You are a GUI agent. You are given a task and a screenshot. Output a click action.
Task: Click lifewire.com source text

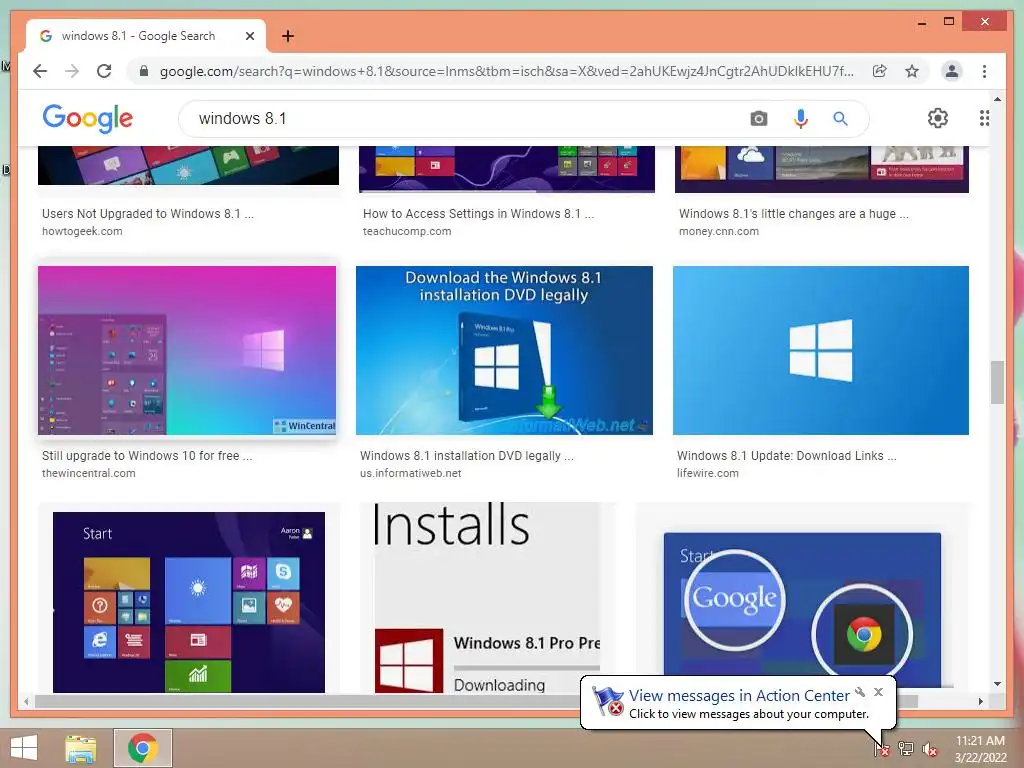click(707, 473)
